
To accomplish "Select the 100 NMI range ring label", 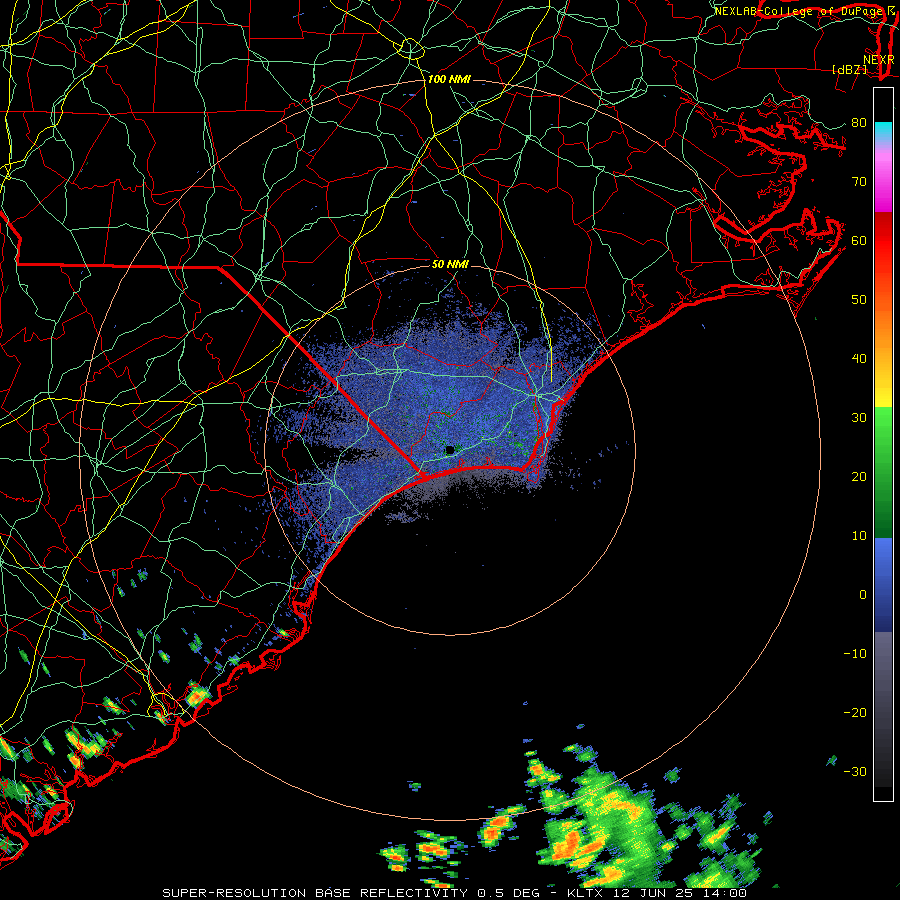I will click(x=449, y=79).
